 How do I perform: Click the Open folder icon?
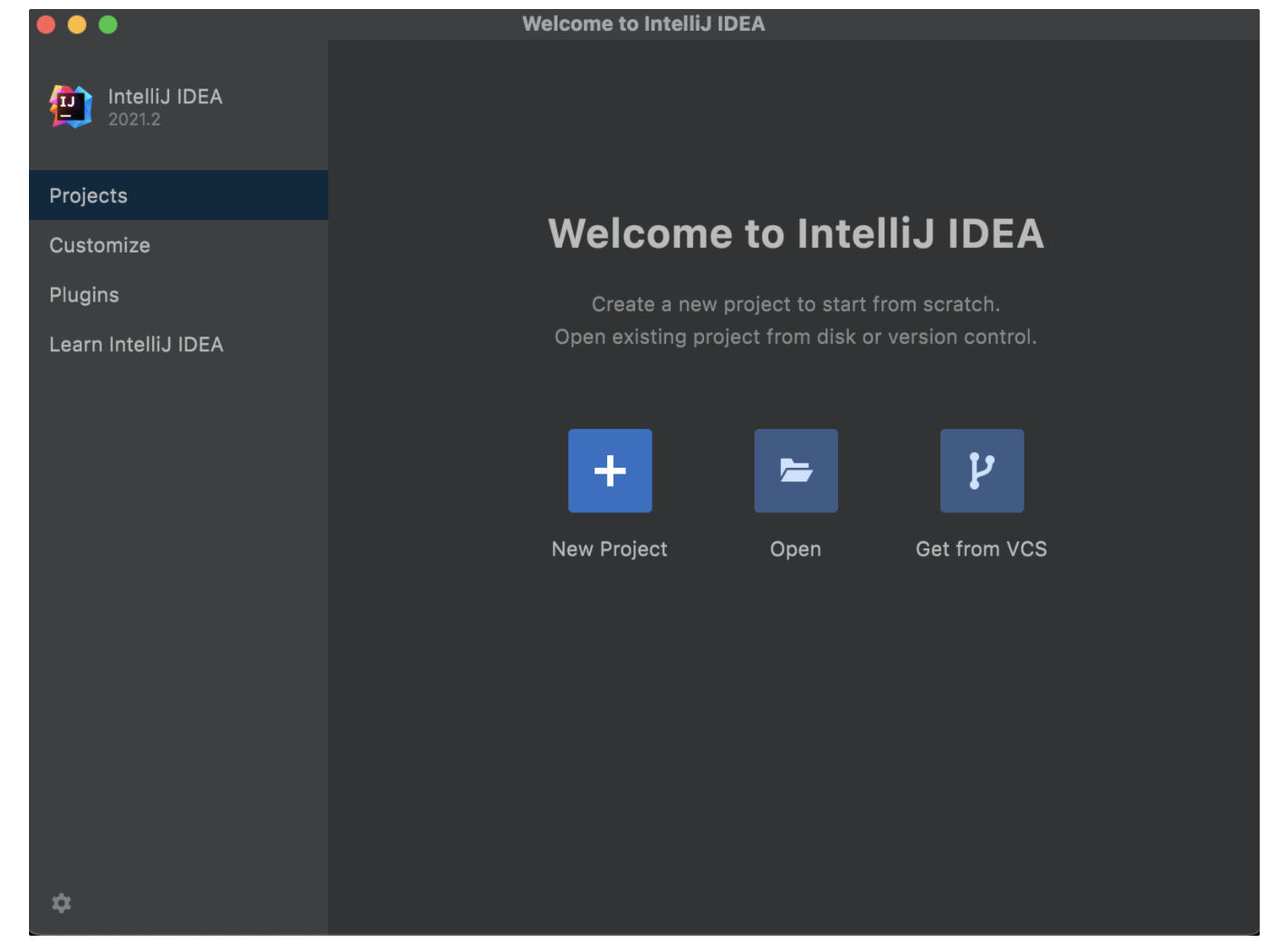796,471
